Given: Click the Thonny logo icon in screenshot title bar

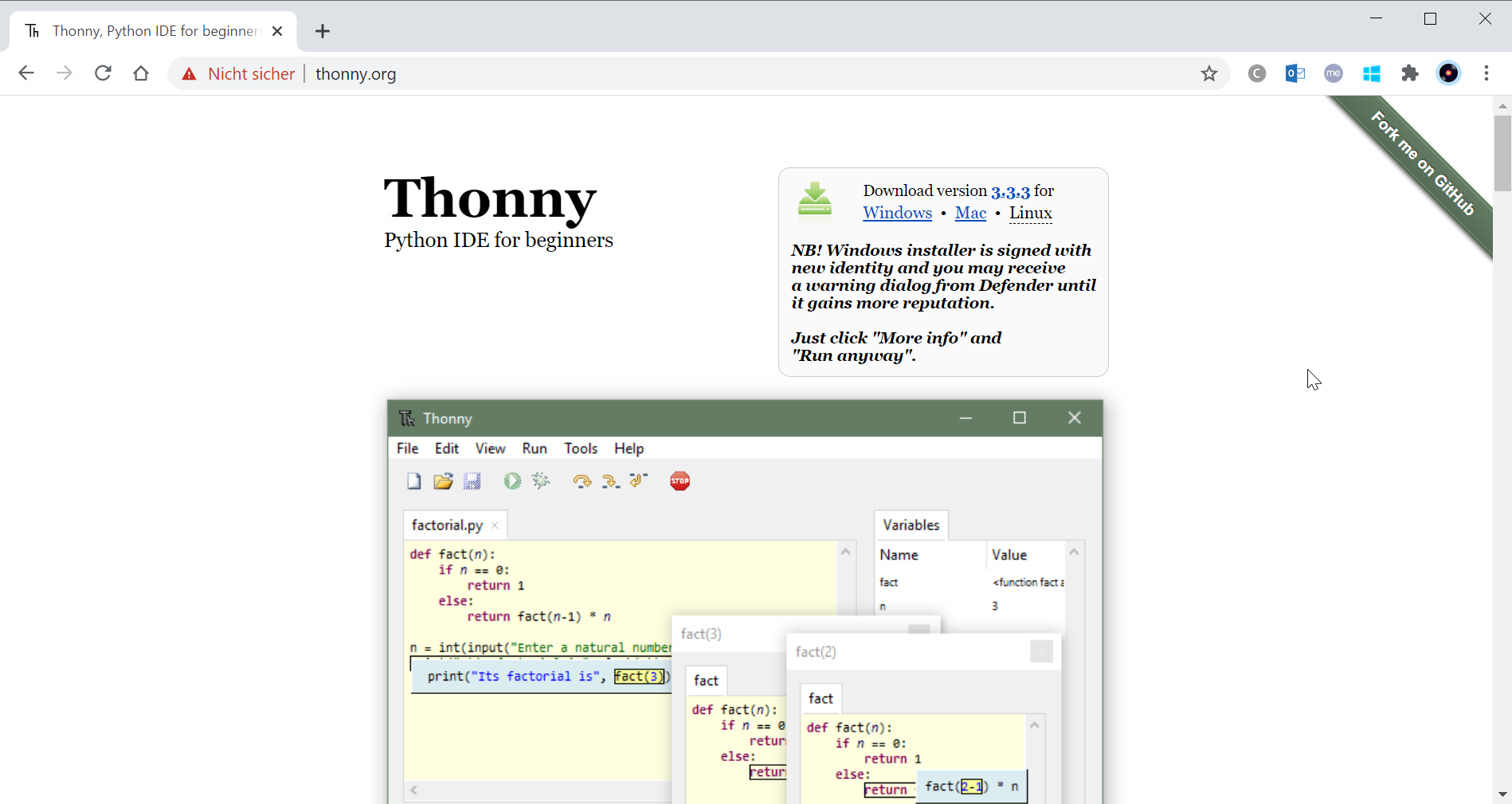Looking at the screenshot, I should tap(407, 418).
